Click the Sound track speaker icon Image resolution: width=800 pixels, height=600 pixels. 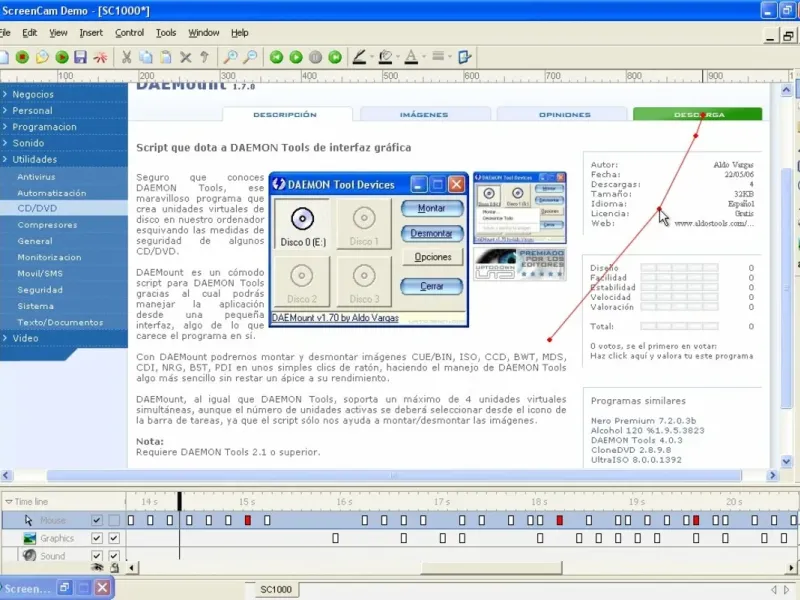[x=29, y=555]
